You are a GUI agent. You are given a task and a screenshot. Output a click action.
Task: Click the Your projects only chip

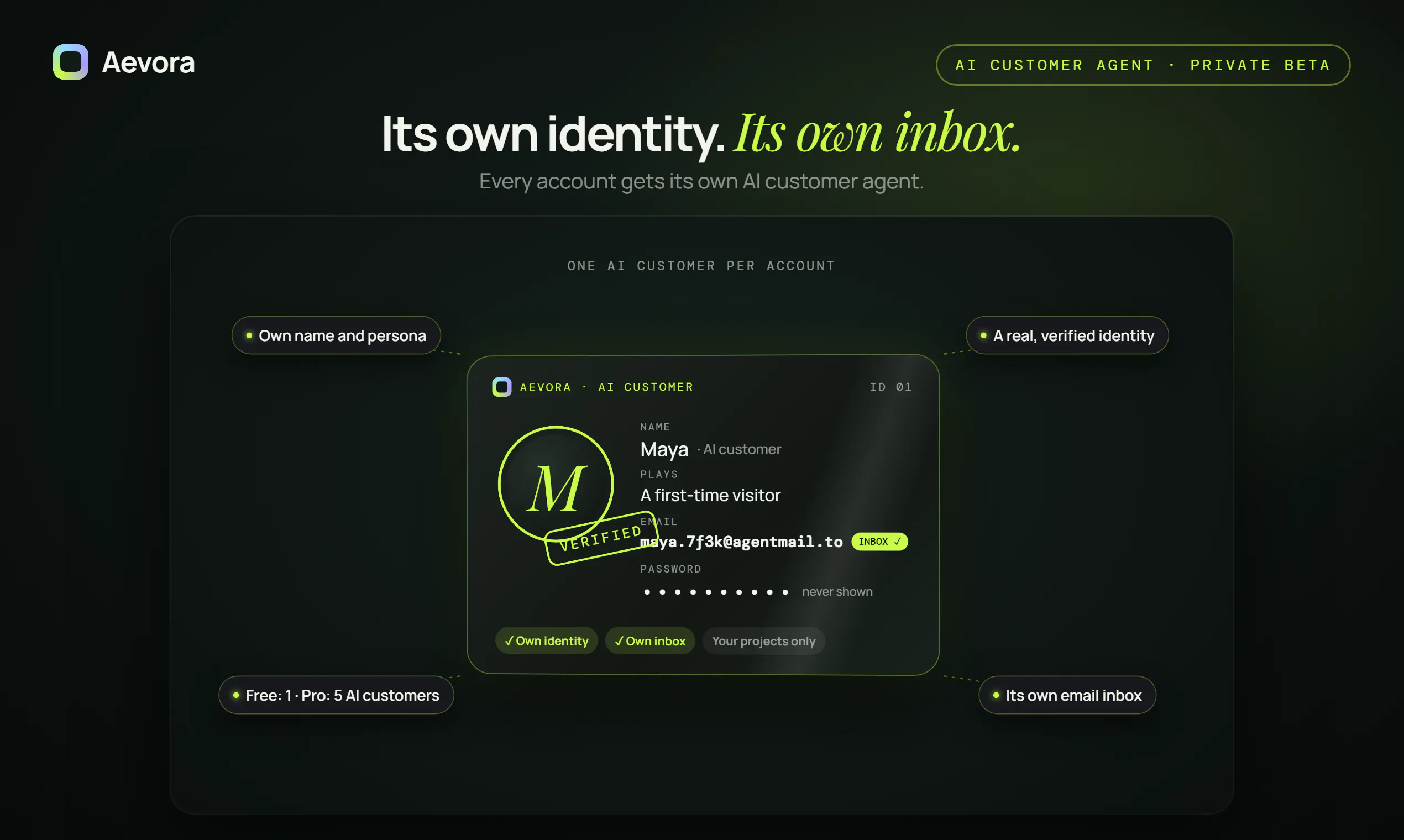(763, 641)
